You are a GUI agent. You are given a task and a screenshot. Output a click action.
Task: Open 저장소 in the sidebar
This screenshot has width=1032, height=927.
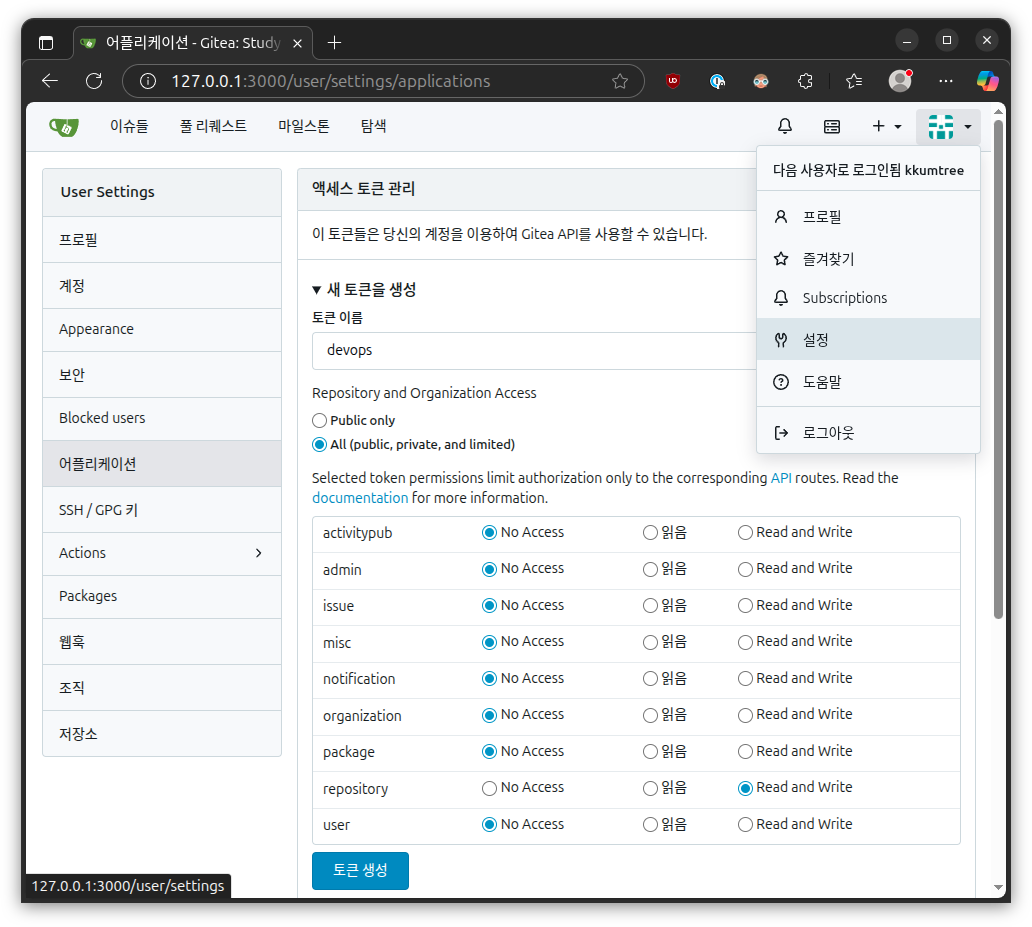(162, 733)
